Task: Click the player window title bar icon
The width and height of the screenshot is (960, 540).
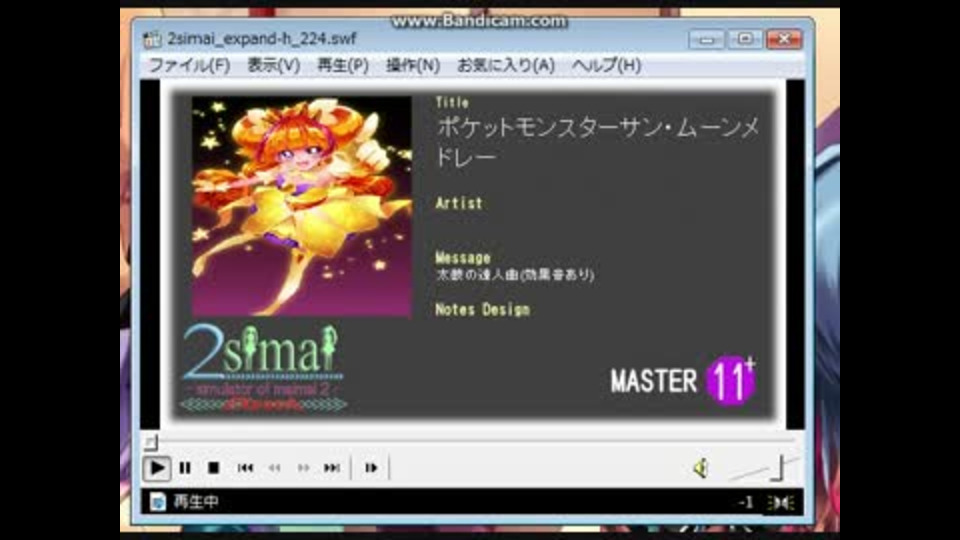Action: [152, 39]
